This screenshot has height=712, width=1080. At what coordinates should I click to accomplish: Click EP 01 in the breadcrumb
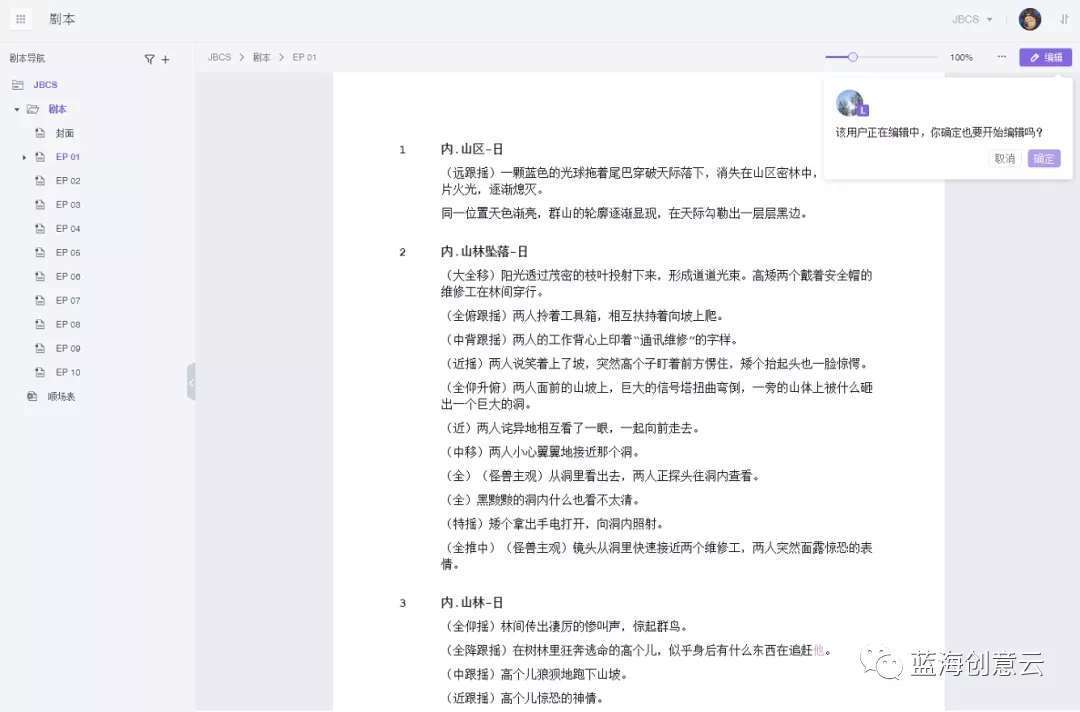click(x=304, y=57)
